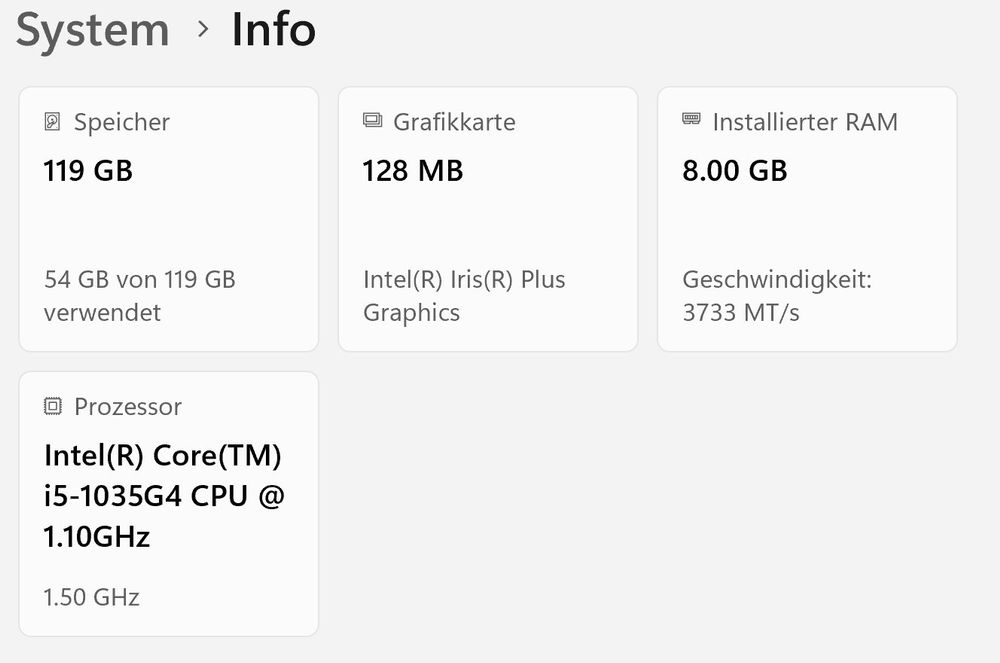Click the System breadcrumb link
The width and height of the screenshot is (1000, 663).
coord(92,31)
